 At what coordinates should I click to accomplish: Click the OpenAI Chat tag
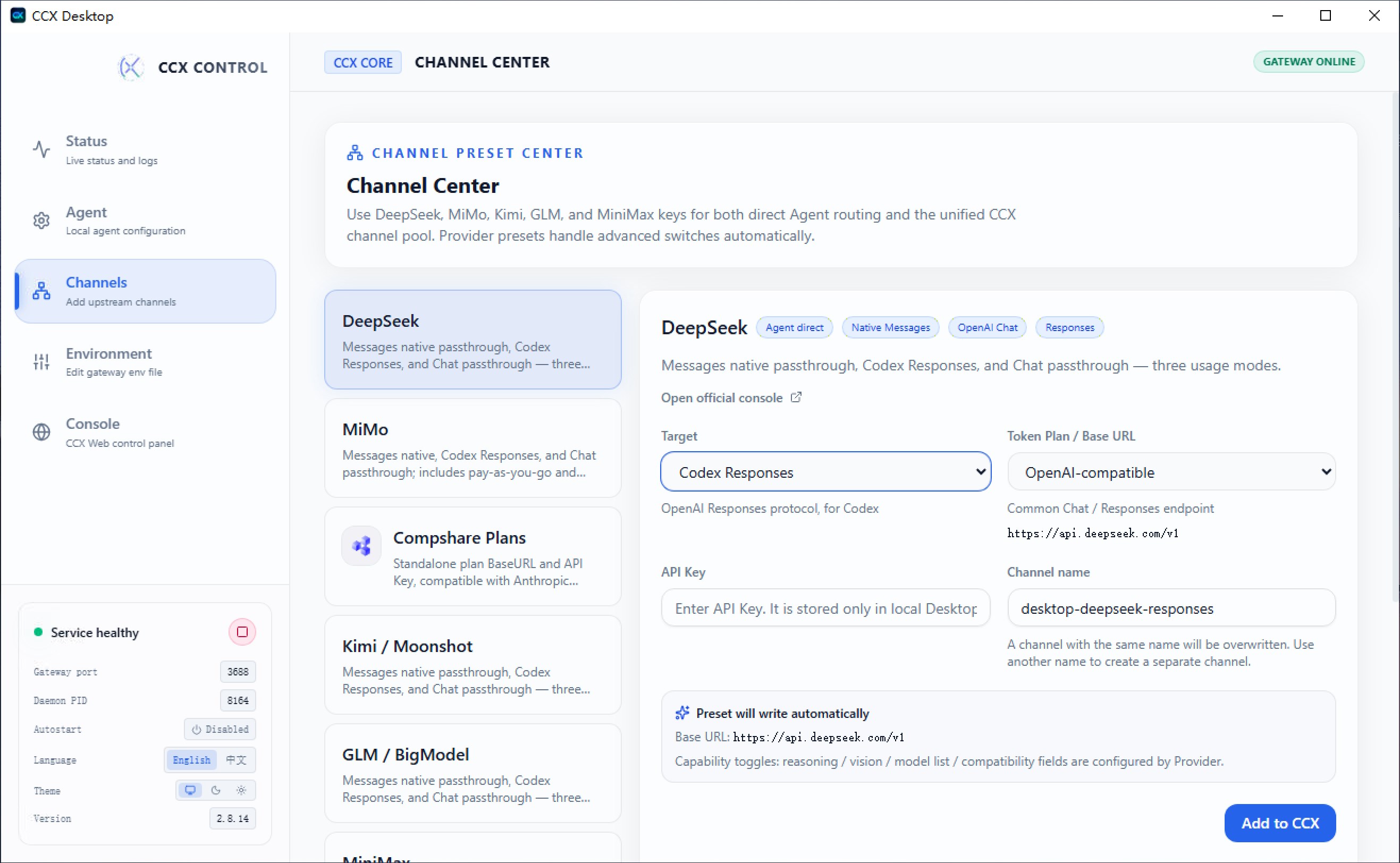coord(988,328)
